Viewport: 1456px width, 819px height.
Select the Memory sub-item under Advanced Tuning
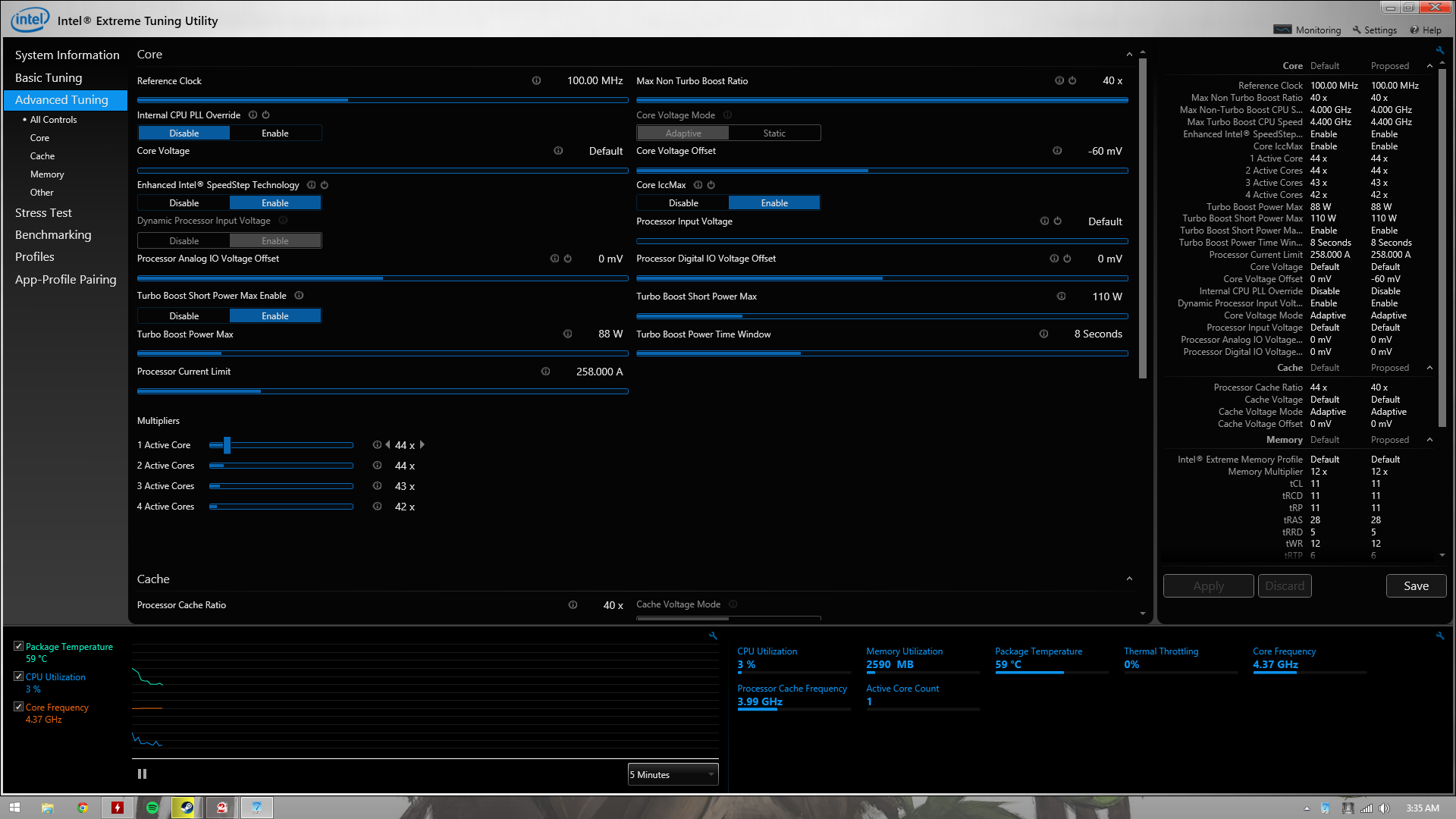point(47,174)
